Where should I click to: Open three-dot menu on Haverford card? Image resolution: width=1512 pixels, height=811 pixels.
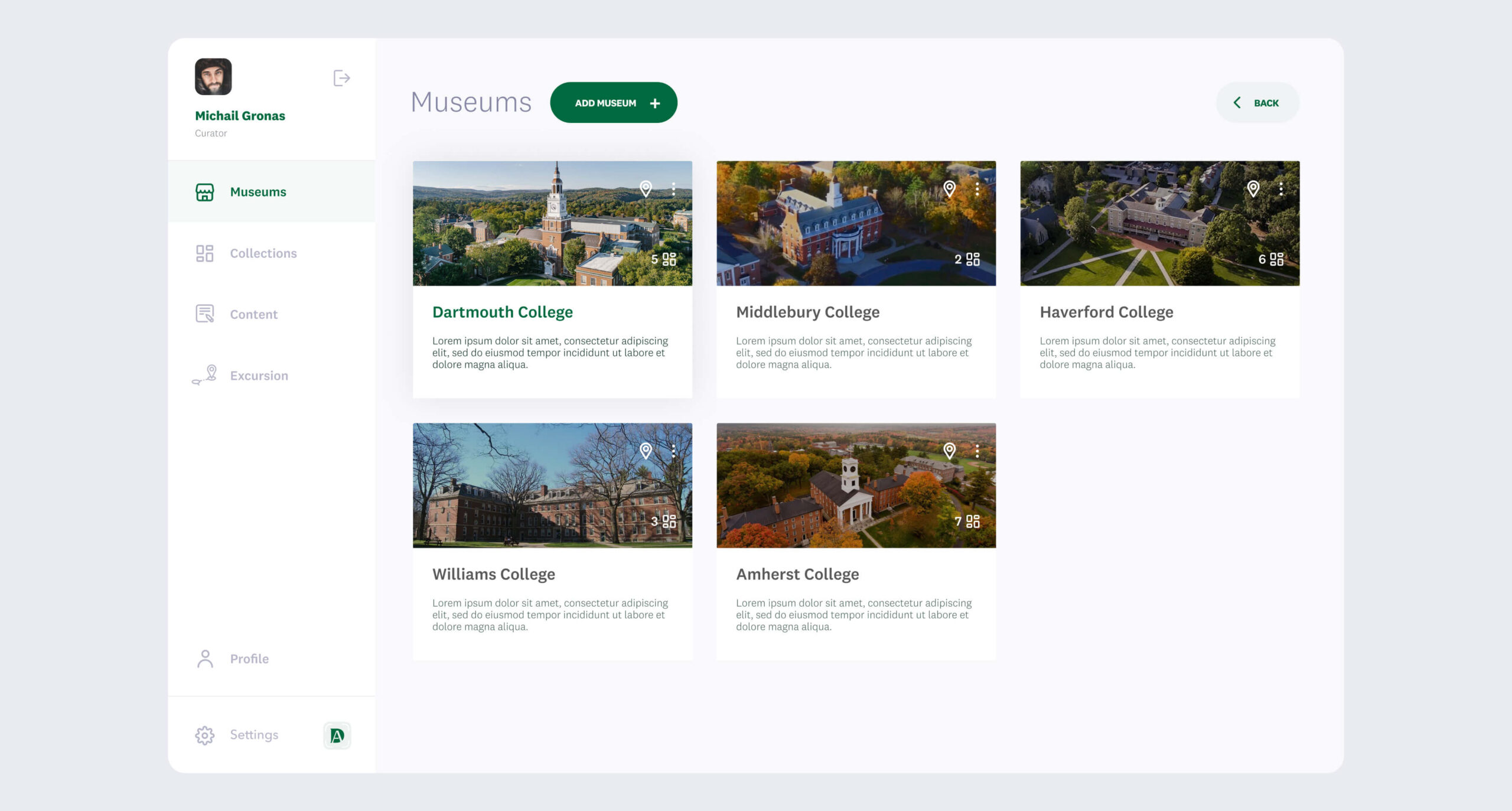click(1280, 188)
